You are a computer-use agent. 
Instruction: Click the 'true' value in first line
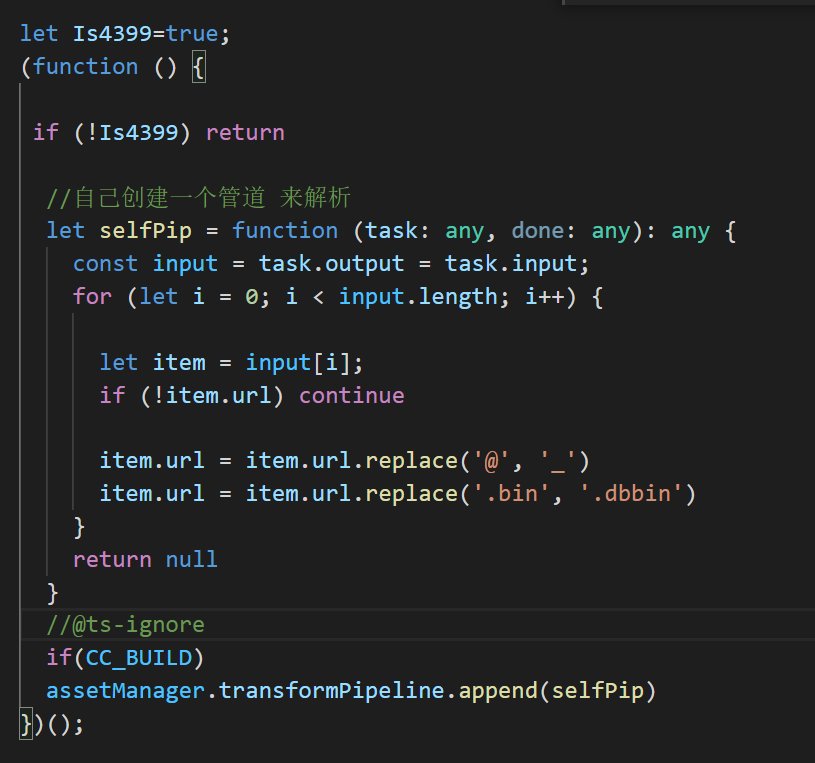[x=192, y=34]
